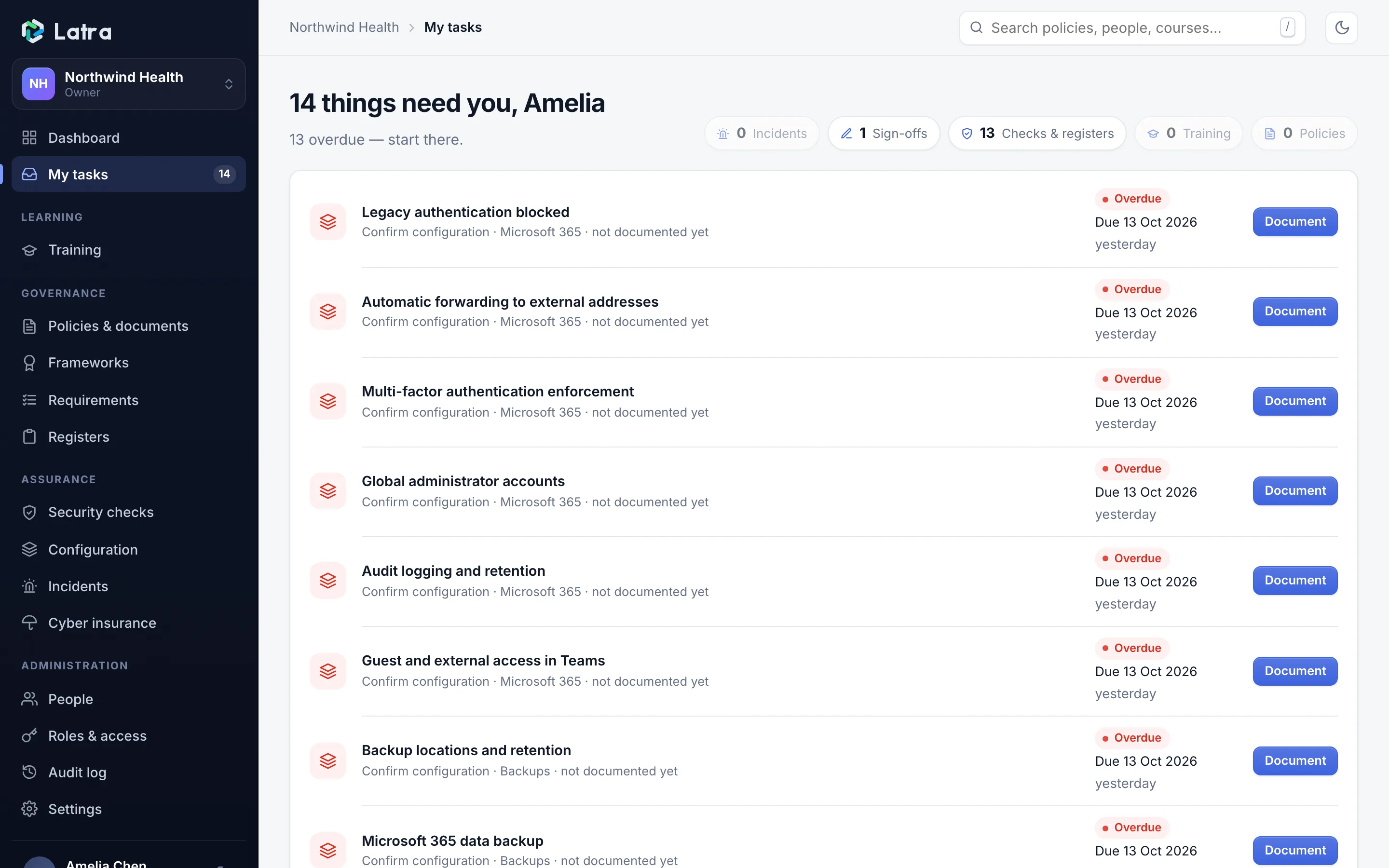
Task: Click the Configuration layers icon in sidebar
Action: point(29,549)
